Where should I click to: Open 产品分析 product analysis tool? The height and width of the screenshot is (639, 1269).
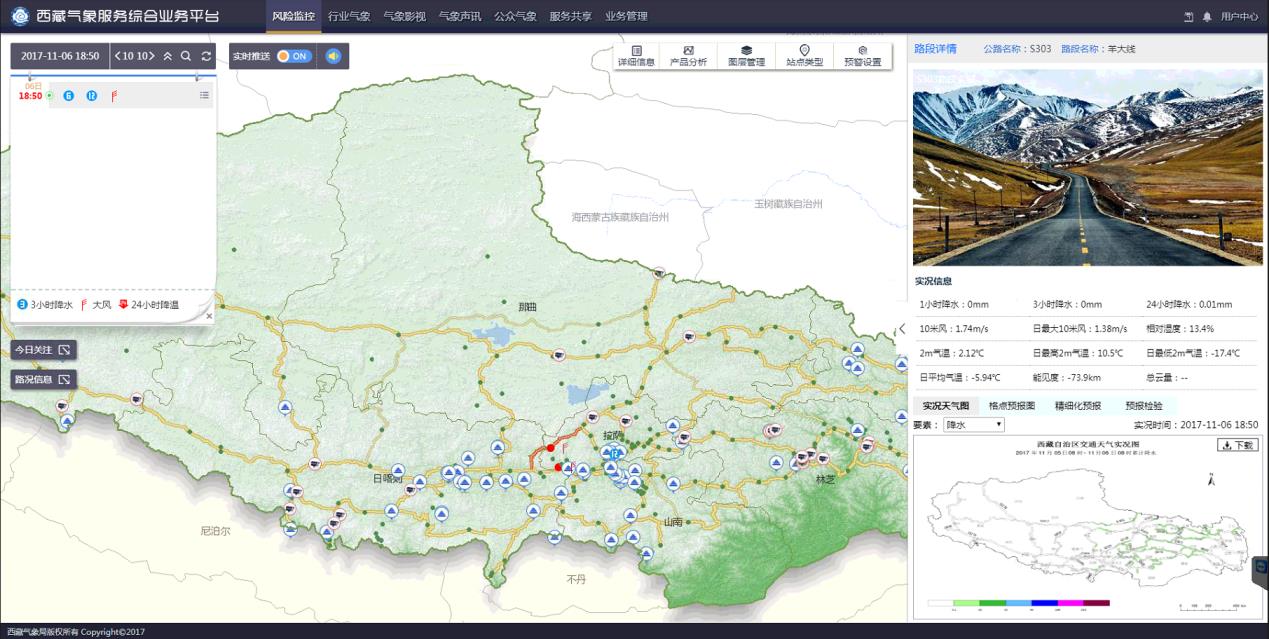[688, 56]
